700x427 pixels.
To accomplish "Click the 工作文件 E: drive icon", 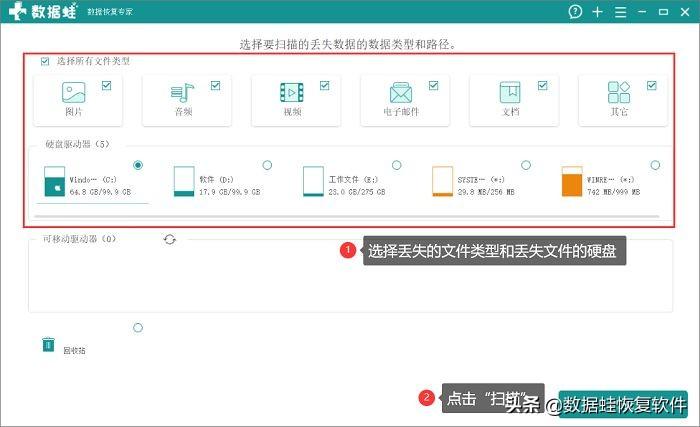I will coord(313,181).
